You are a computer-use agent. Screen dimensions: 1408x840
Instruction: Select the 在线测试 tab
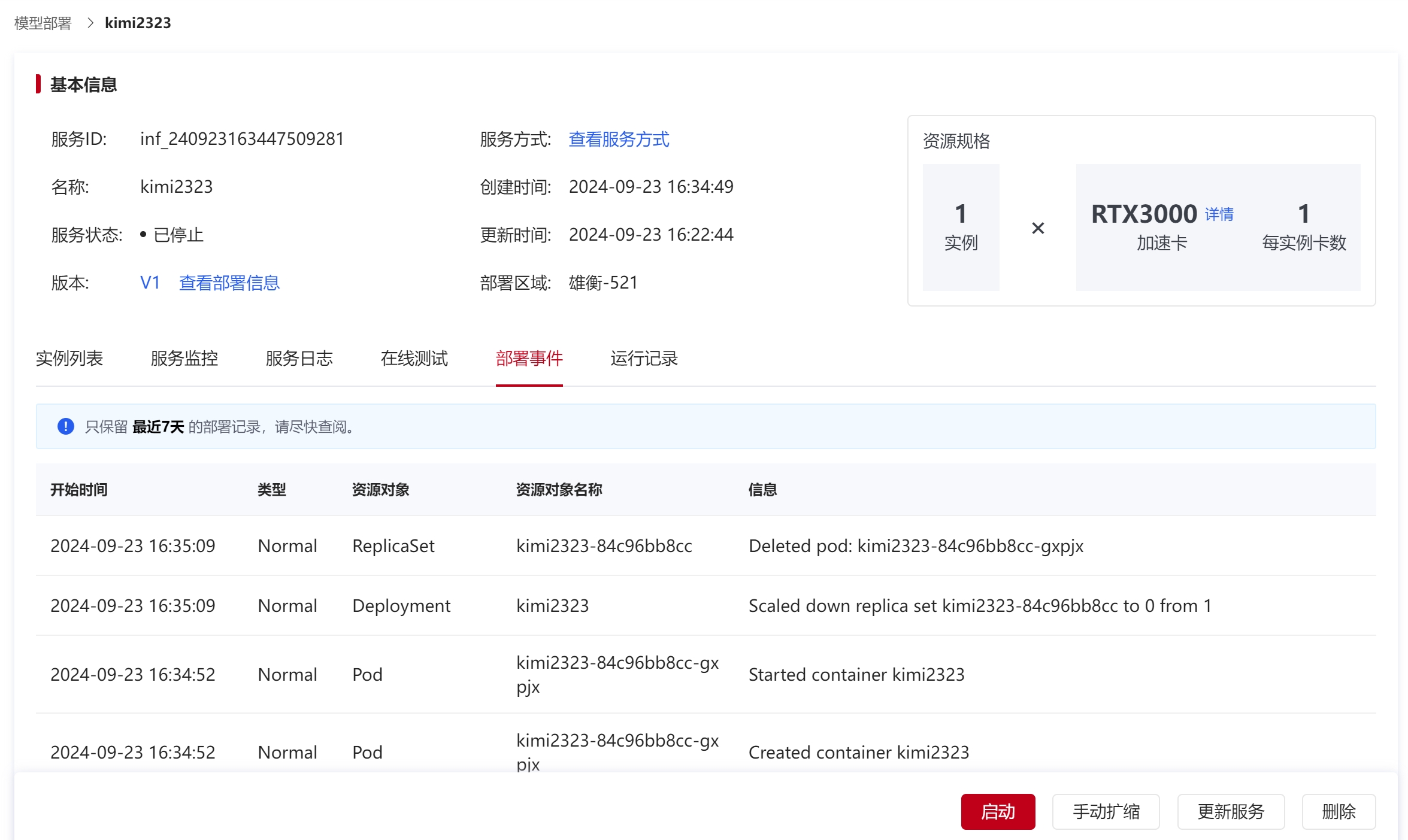414,358
